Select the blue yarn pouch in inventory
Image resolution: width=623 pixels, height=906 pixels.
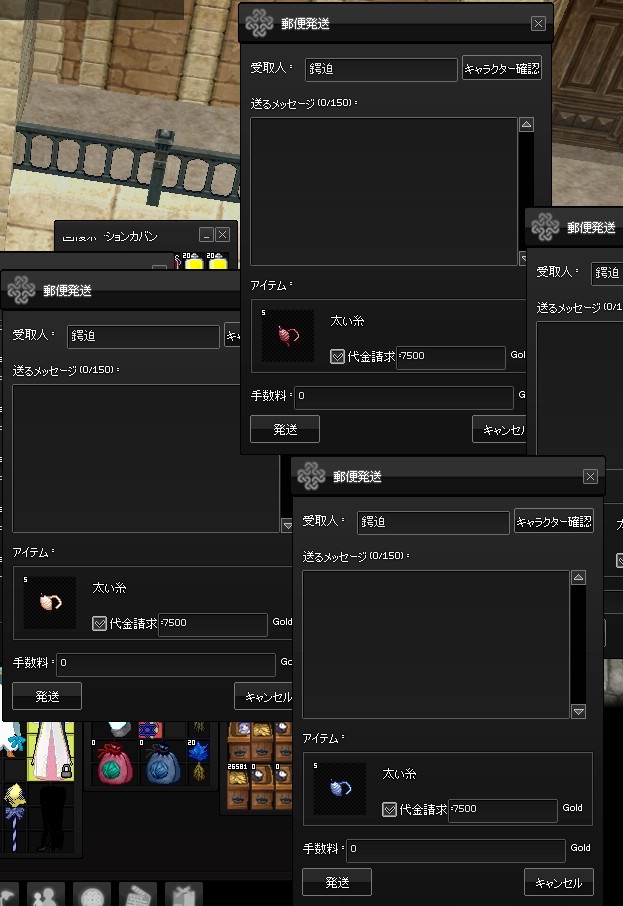[163, 763]
